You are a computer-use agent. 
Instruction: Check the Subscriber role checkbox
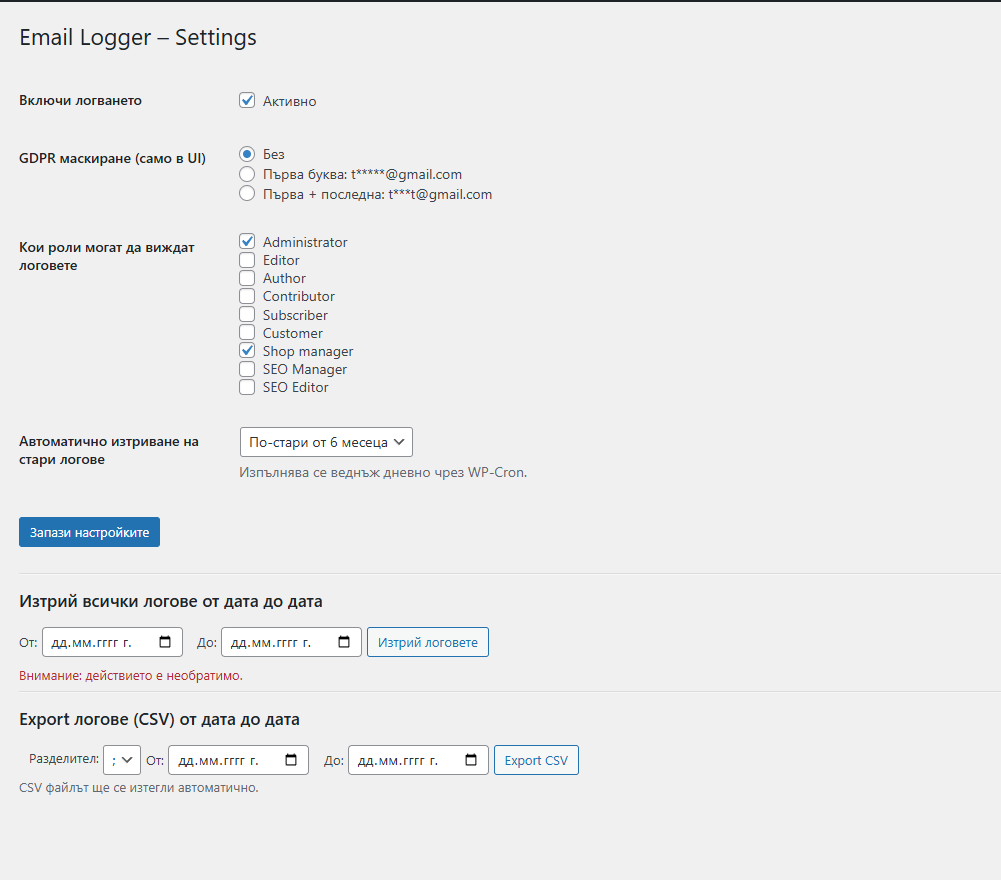pyautogui.click(x=246, y=314)
